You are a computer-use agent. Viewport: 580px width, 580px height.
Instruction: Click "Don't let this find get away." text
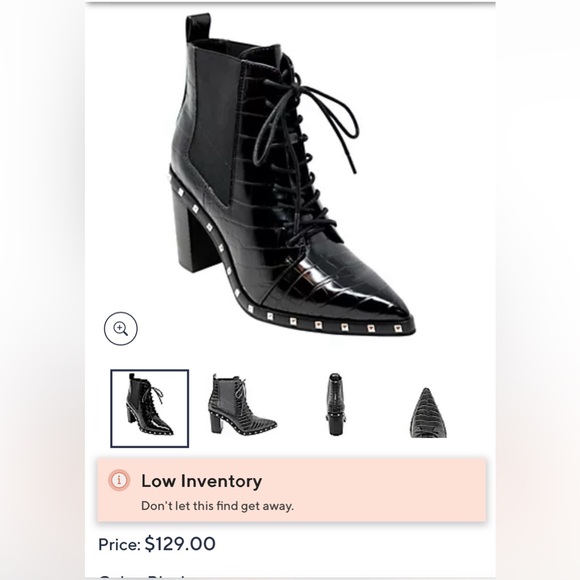point(218,506)
